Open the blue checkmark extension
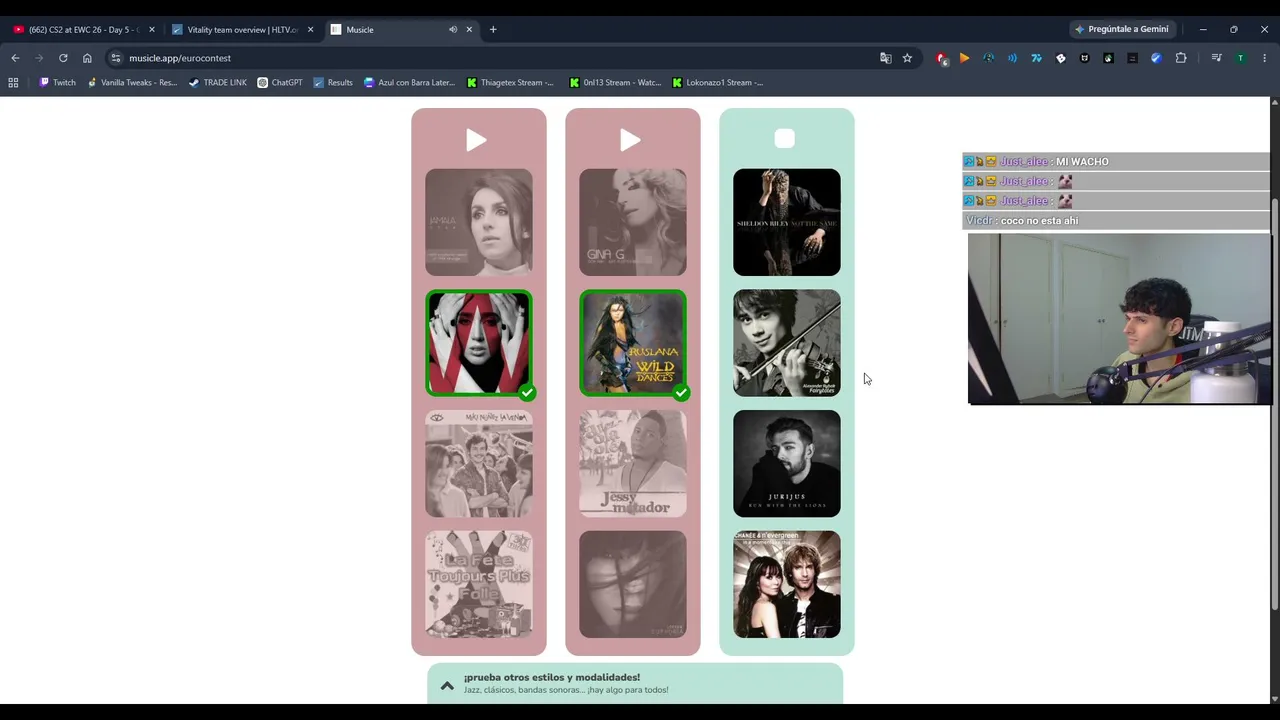1280x720 pixels. 1156,58
